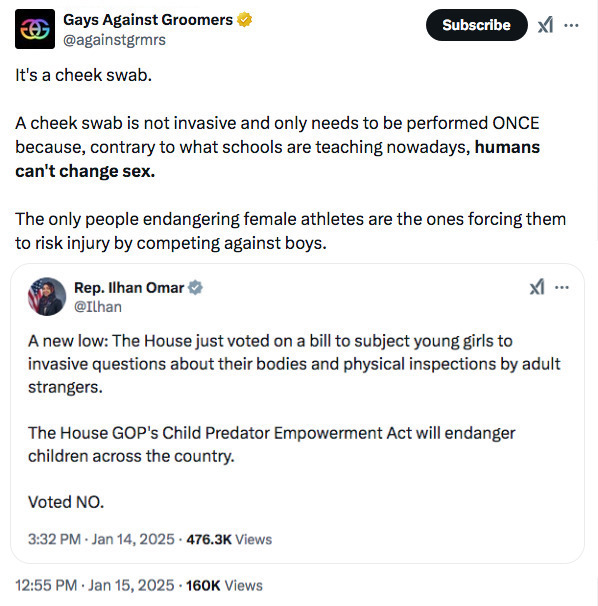This screenshot has width=598, height=606.
Task: Open quoted tweet by clicking 'Voted NO.' text
Action: click(x=66, y=502)
